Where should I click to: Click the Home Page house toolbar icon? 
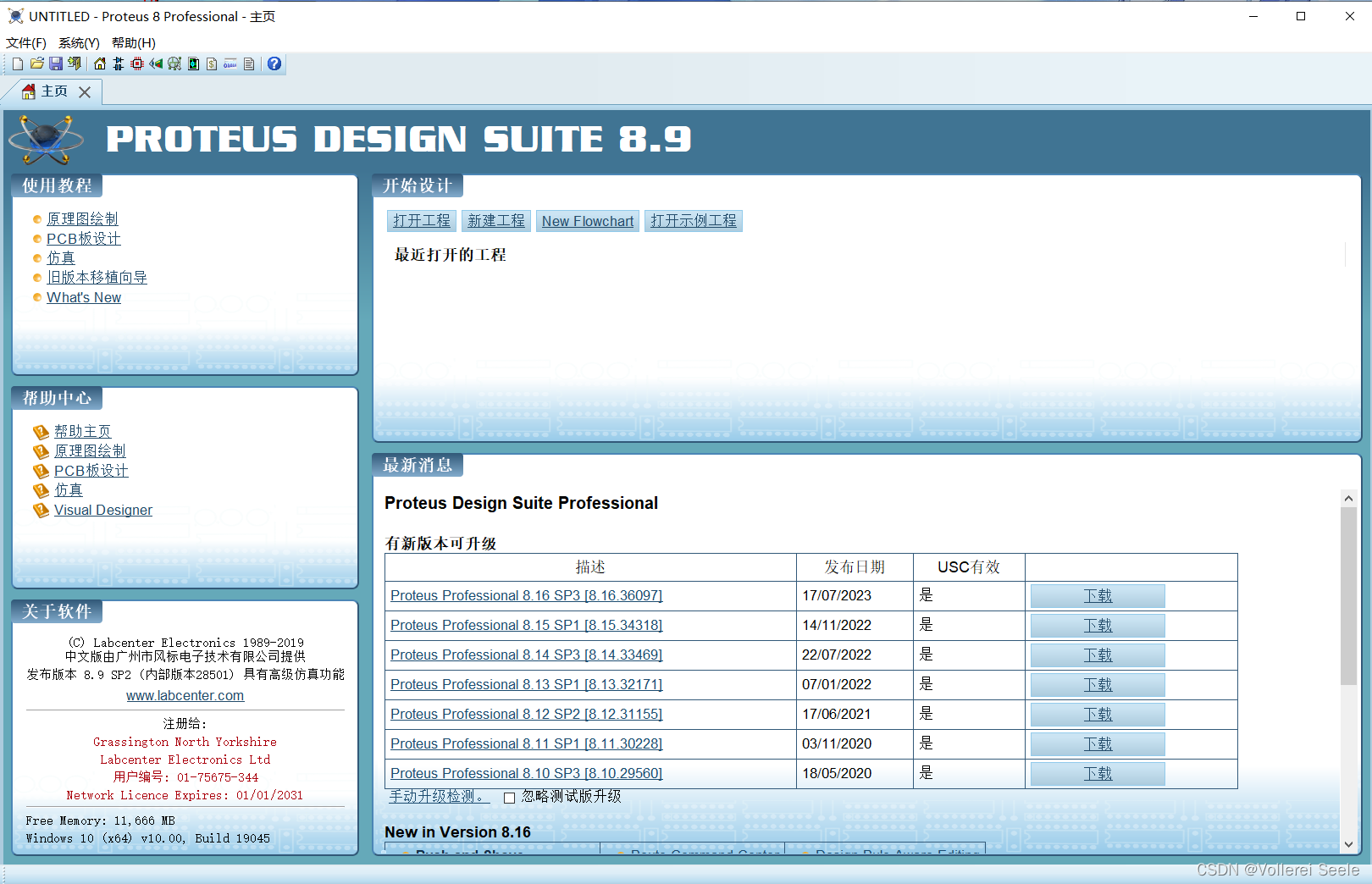[x=100, y=64]
